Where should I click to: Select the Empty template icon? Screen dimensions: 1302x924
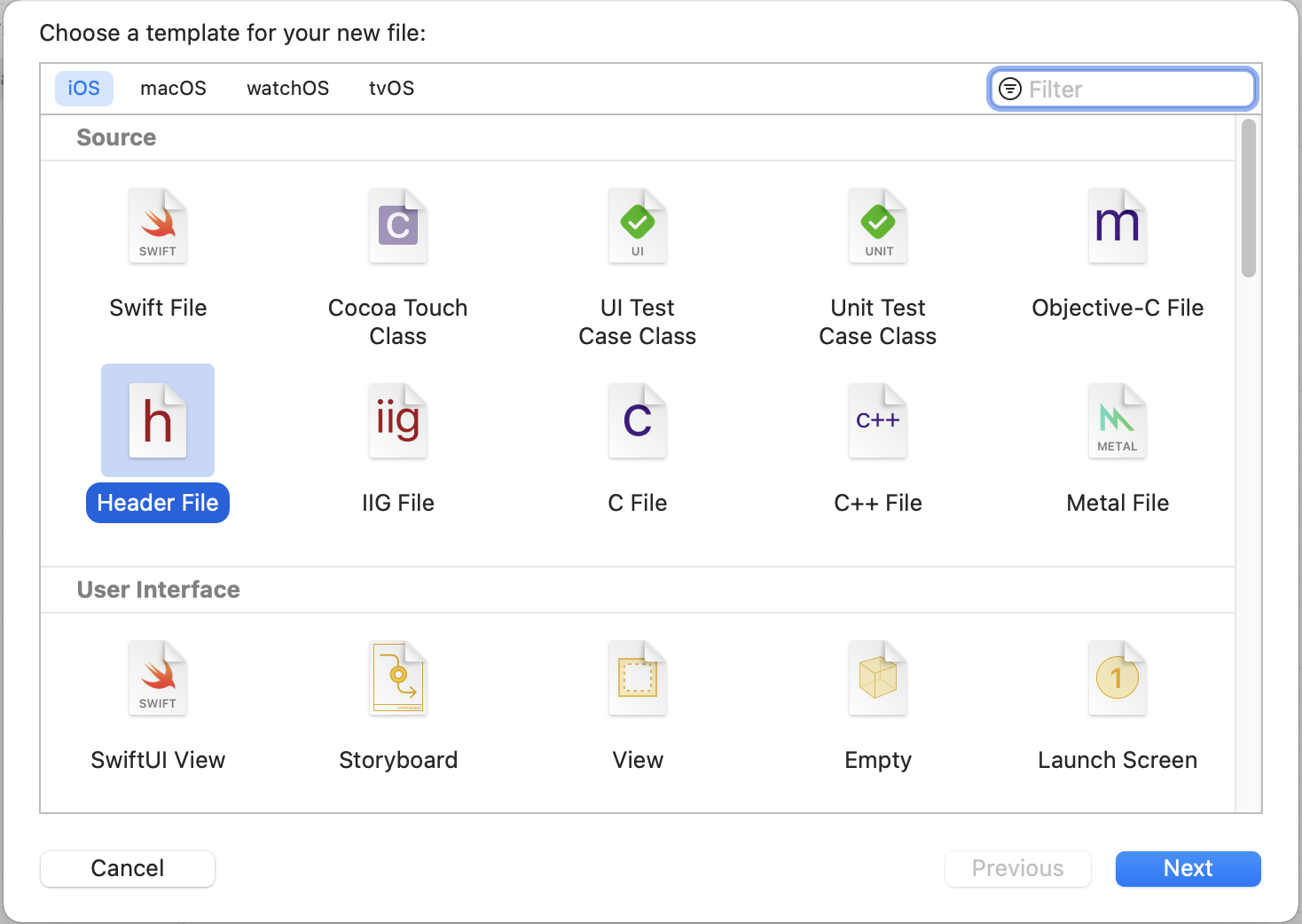click(878, 678)
